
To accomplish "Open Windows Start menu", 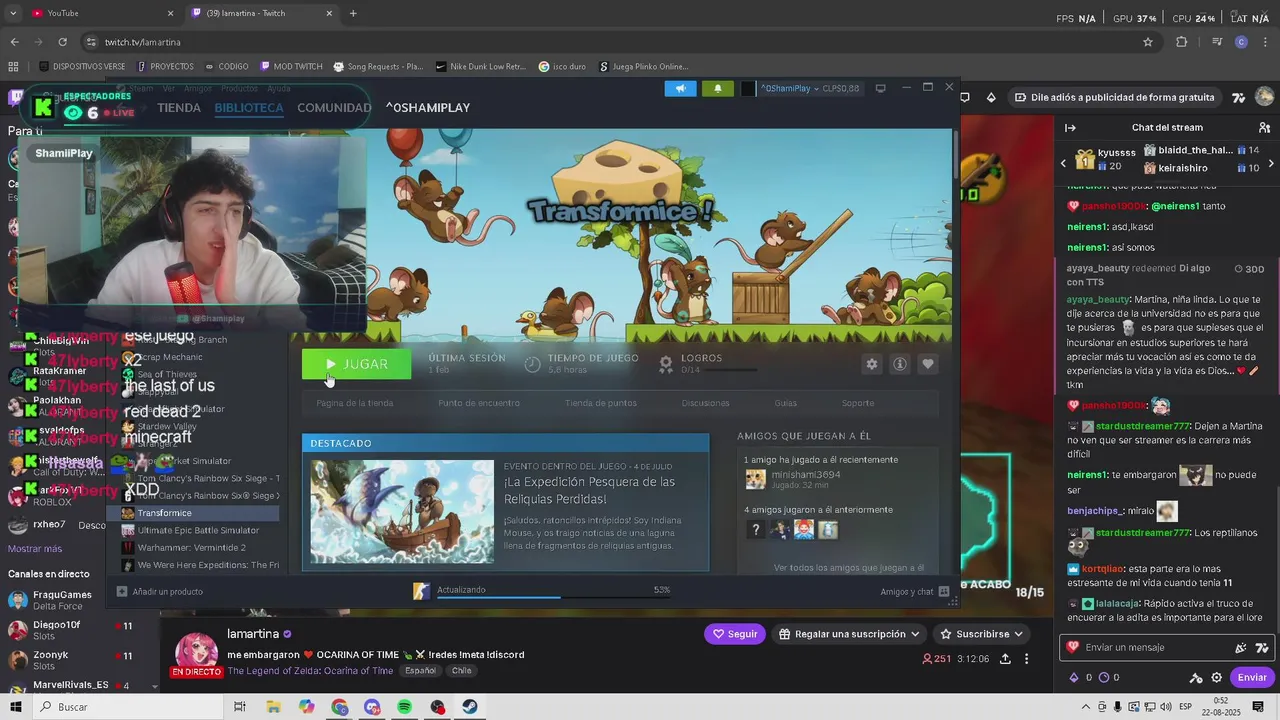I will [x=15, y=707].
